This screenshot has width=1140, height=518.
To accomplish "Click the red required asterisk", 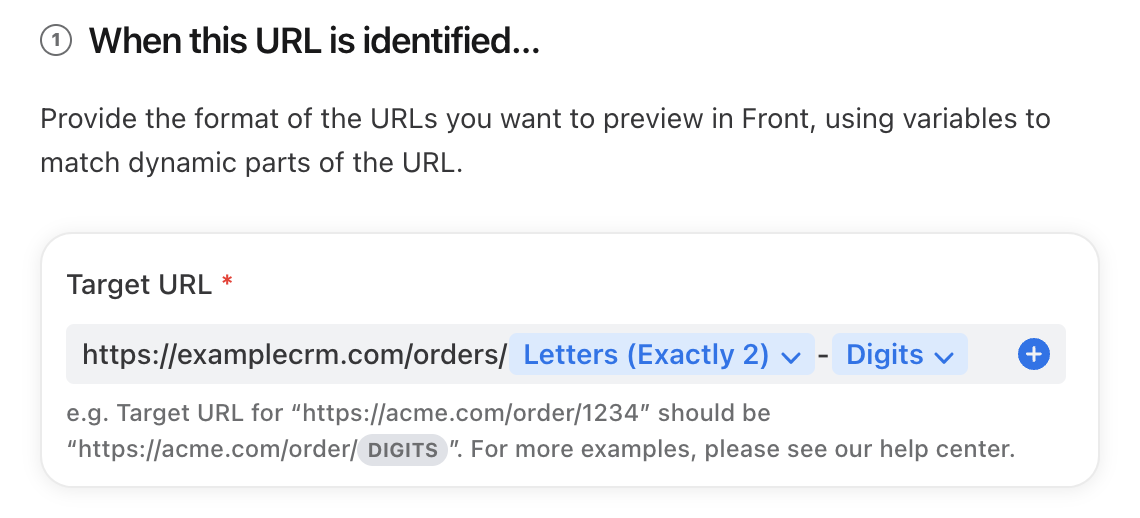I will pyautogui.click(x=227, y=282).
